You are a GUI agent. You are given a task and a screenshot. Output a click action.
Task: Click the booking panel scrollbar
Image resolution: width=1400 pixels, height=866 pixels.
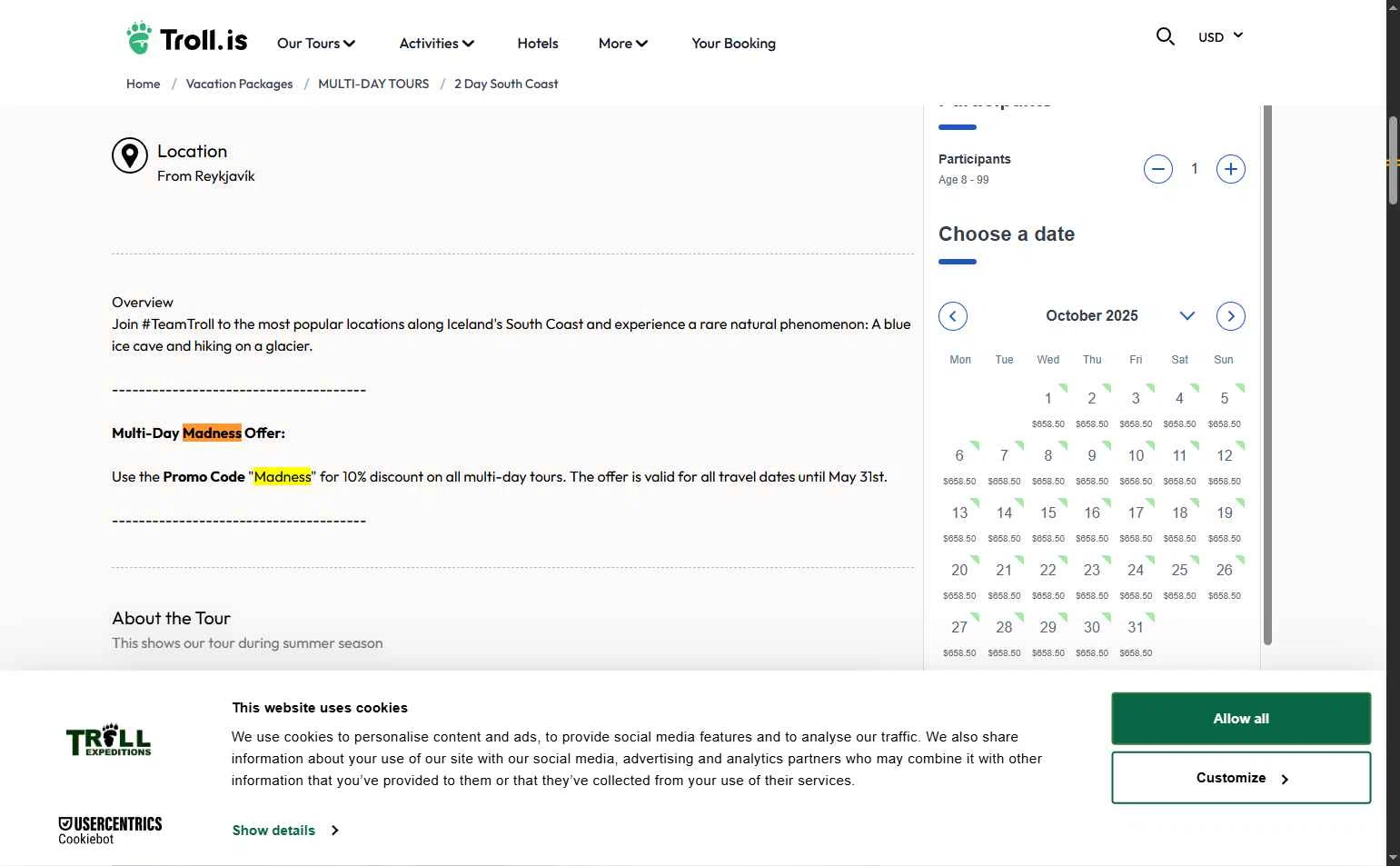[x=1267, y=374]
